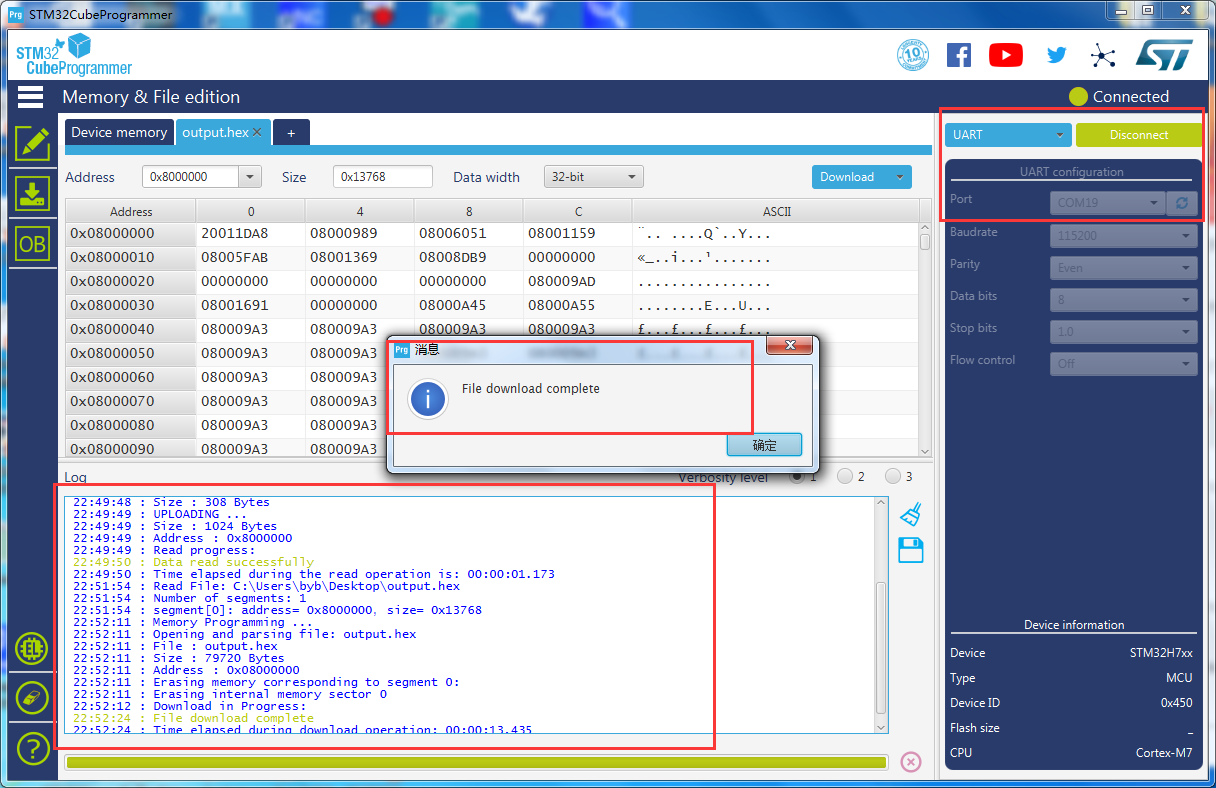Click the ST logo
This screenshot has width=1216, height=788.
click(x=1164, y=55)
